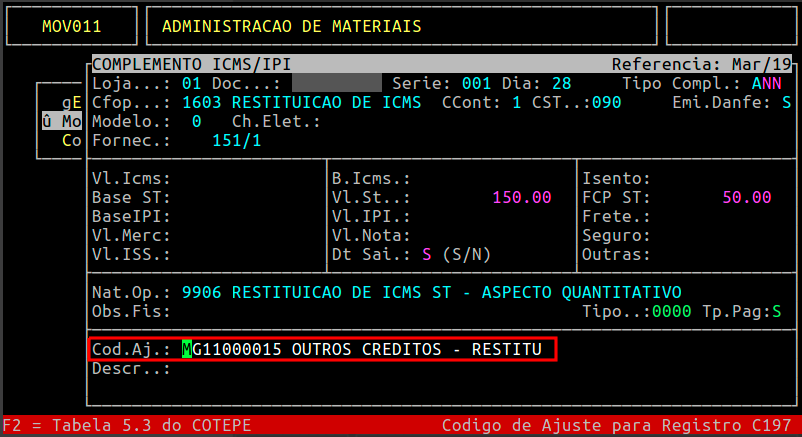Screen dimensions: 802x437
Task: Click the MOV011 program code box
Action: [72, 26]
